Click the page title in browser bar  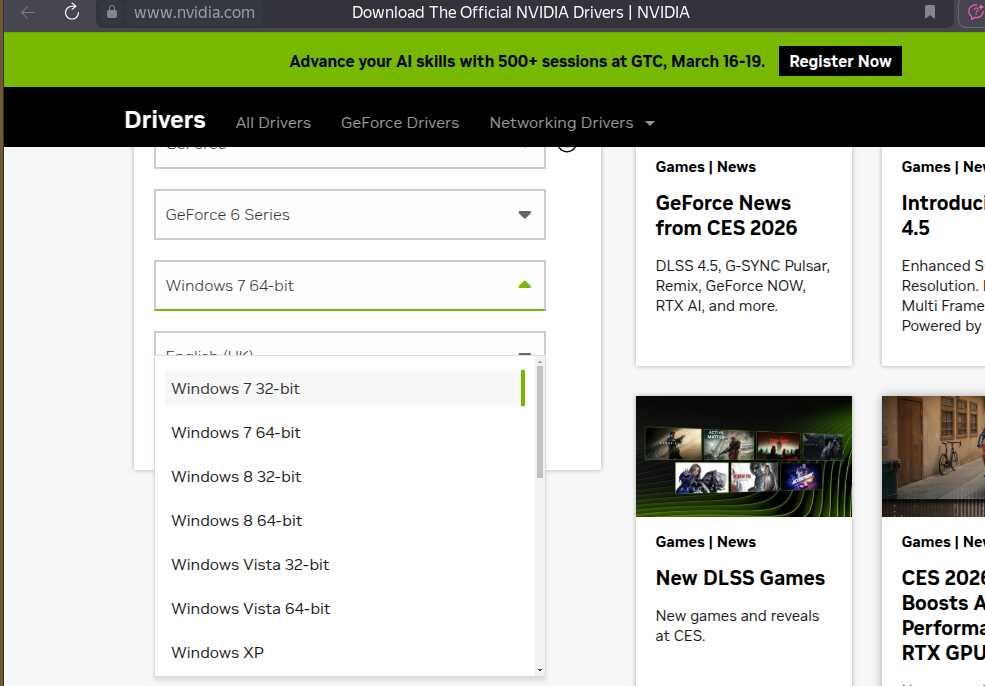click(x=521, y=12)
